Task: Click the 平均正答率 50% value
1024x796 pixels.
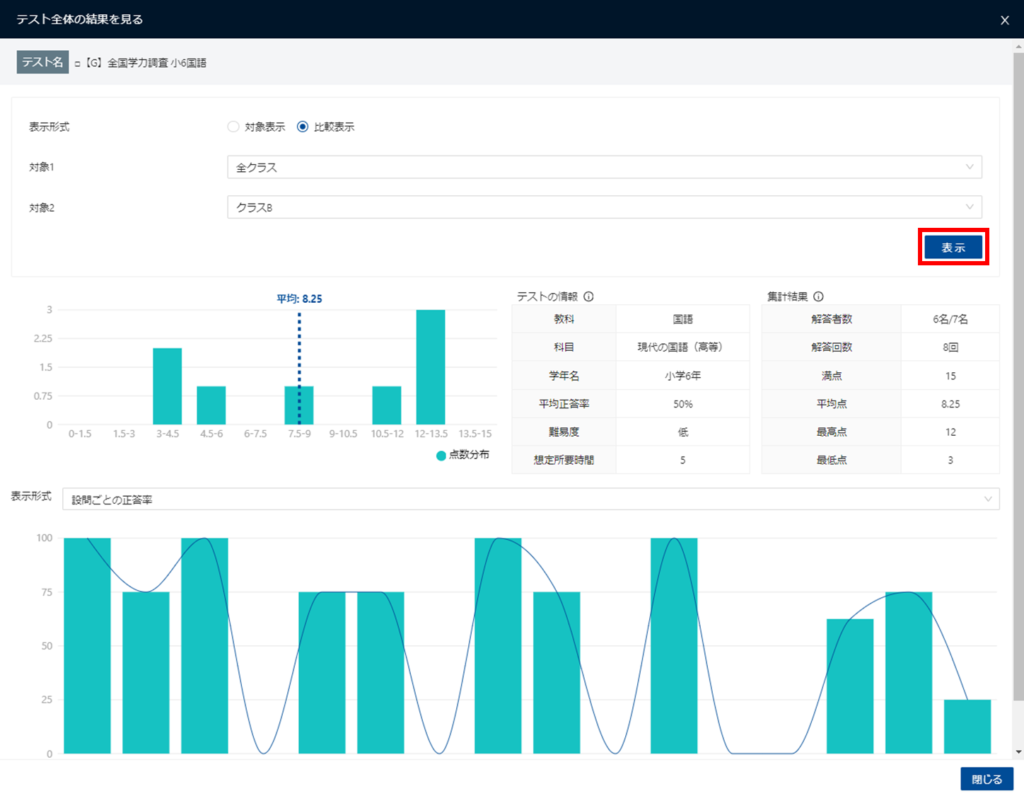Action: coord(682,404)
